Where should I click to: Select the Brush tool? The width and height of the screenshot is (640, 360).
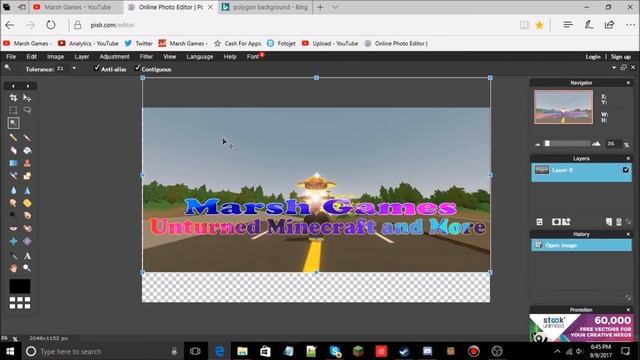(x=27, y=138)
